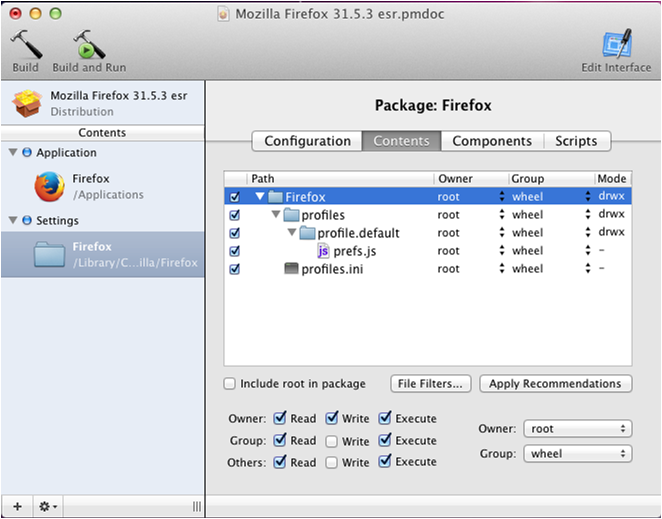Toggle Group Read permission
The width and height of the screenshot is (662, 519).
(279, 440)
